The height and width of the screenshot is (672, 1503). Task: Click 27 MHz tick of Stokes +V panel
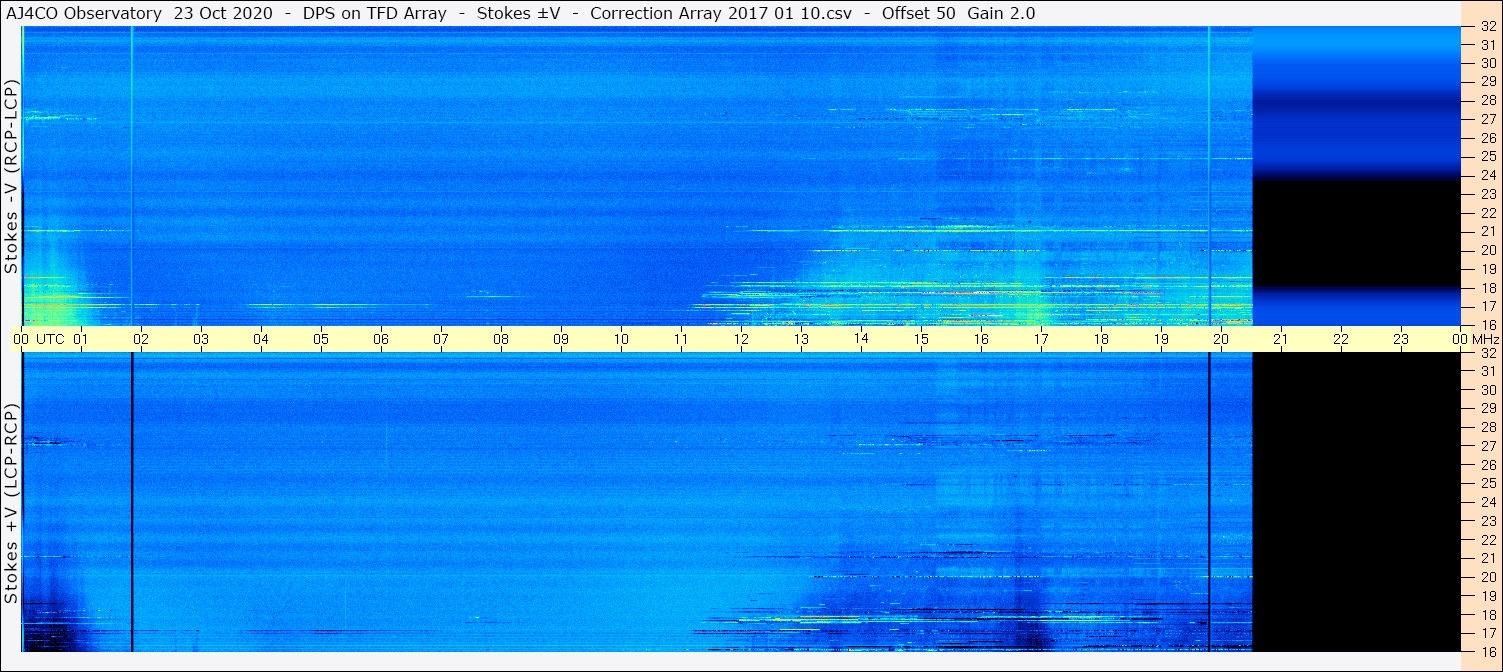[1487, 446]
